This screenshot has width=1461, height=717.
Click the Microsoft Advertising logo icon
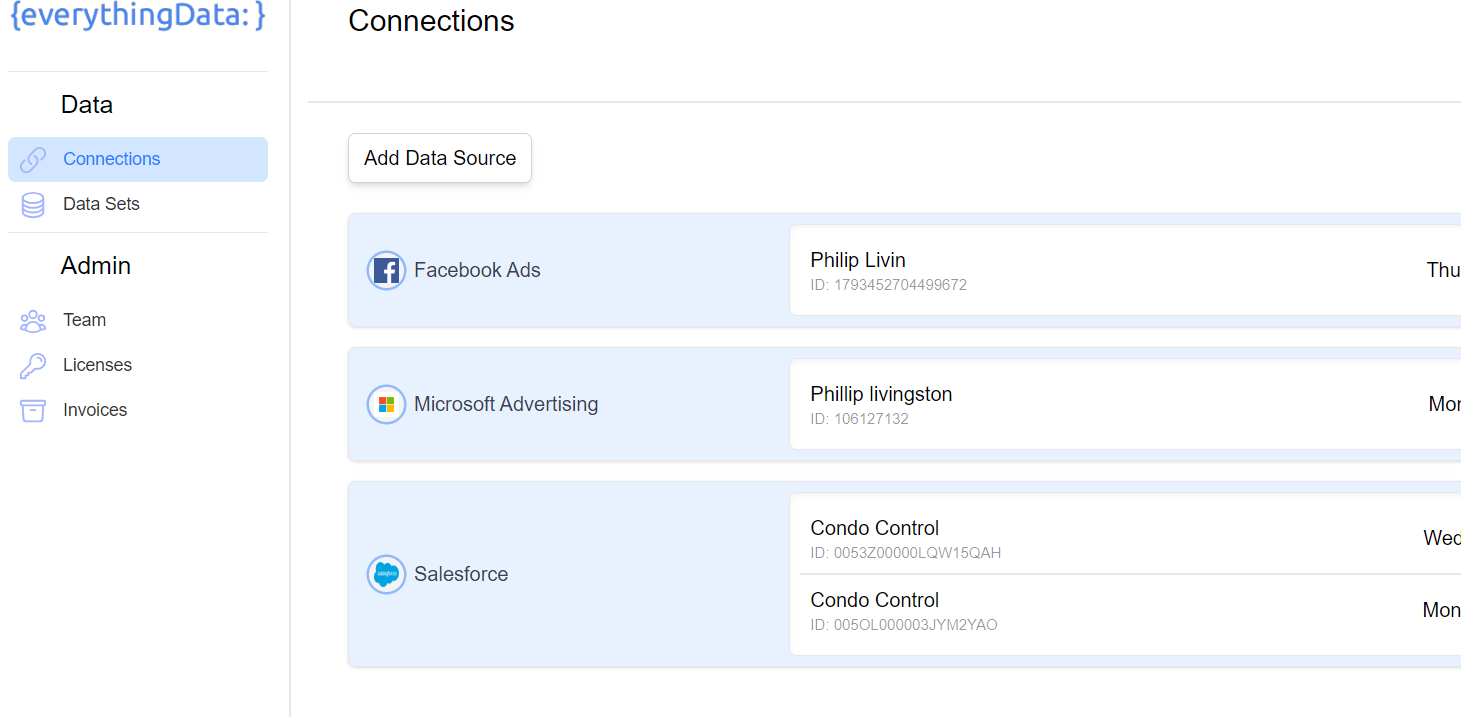[386, 405]
